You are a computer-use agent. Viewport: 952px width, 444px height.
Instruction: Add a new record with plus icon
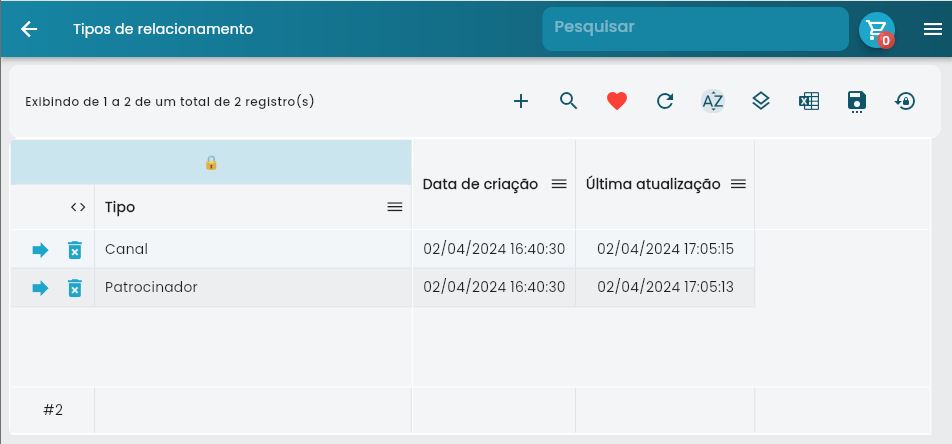[521, 101]
